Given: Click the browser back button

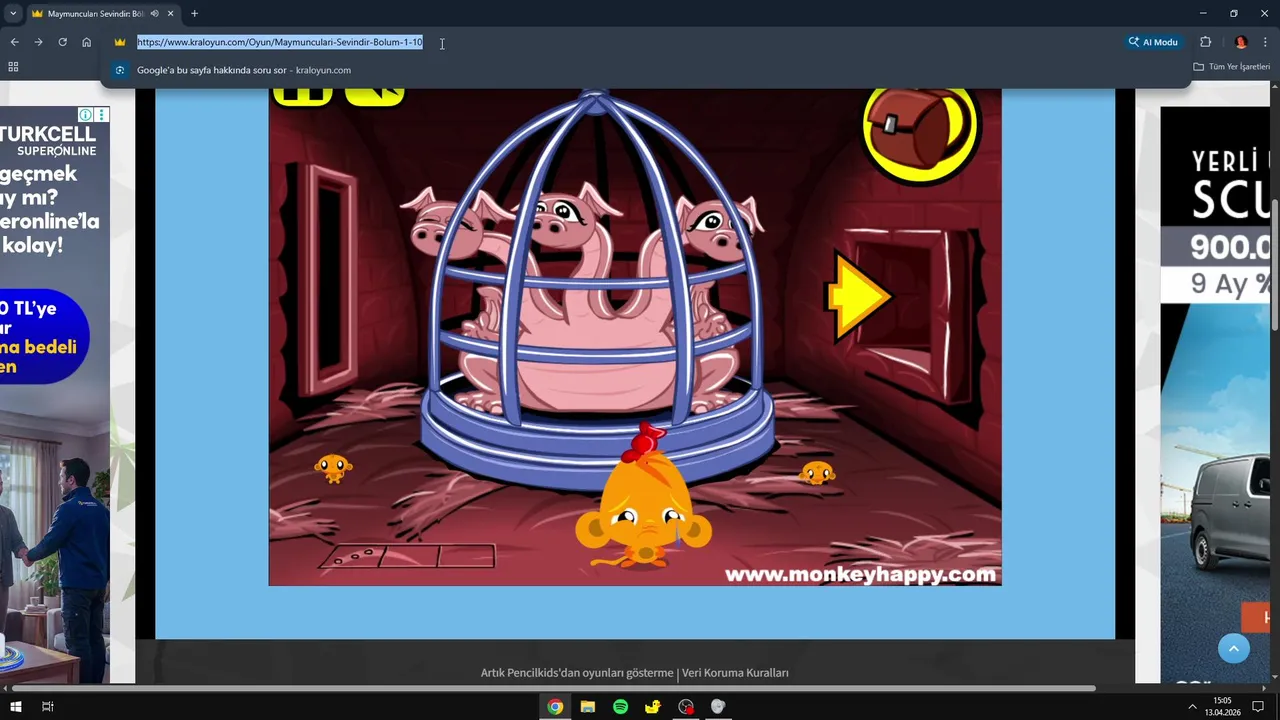Looking at the screenshot, I should tap(14, 42).
